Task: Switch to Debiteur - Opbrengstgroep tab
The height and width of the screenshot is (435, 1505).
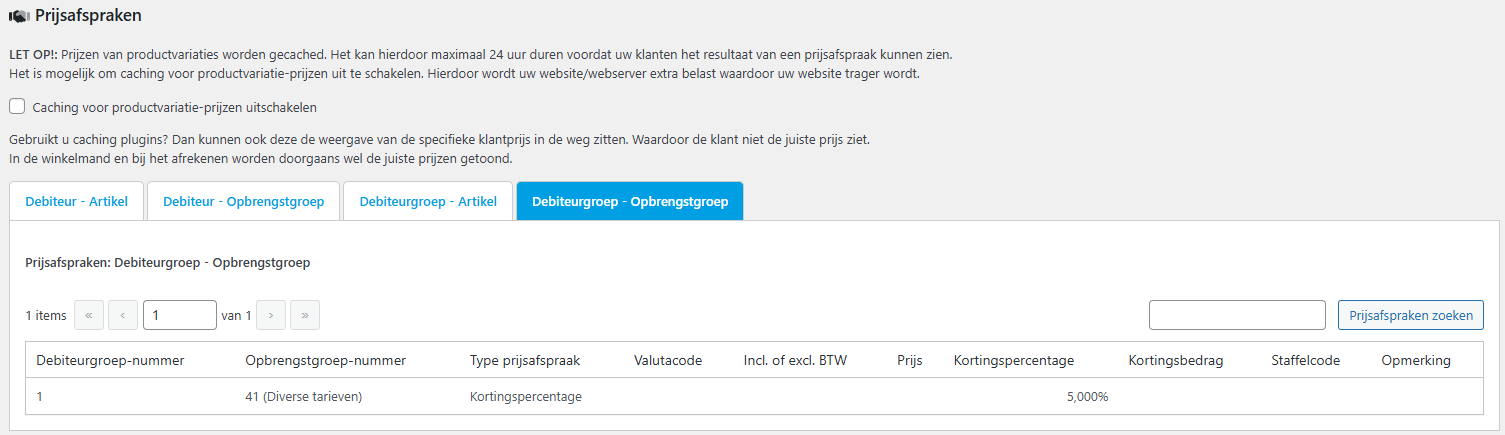Action: coord(243,201)
